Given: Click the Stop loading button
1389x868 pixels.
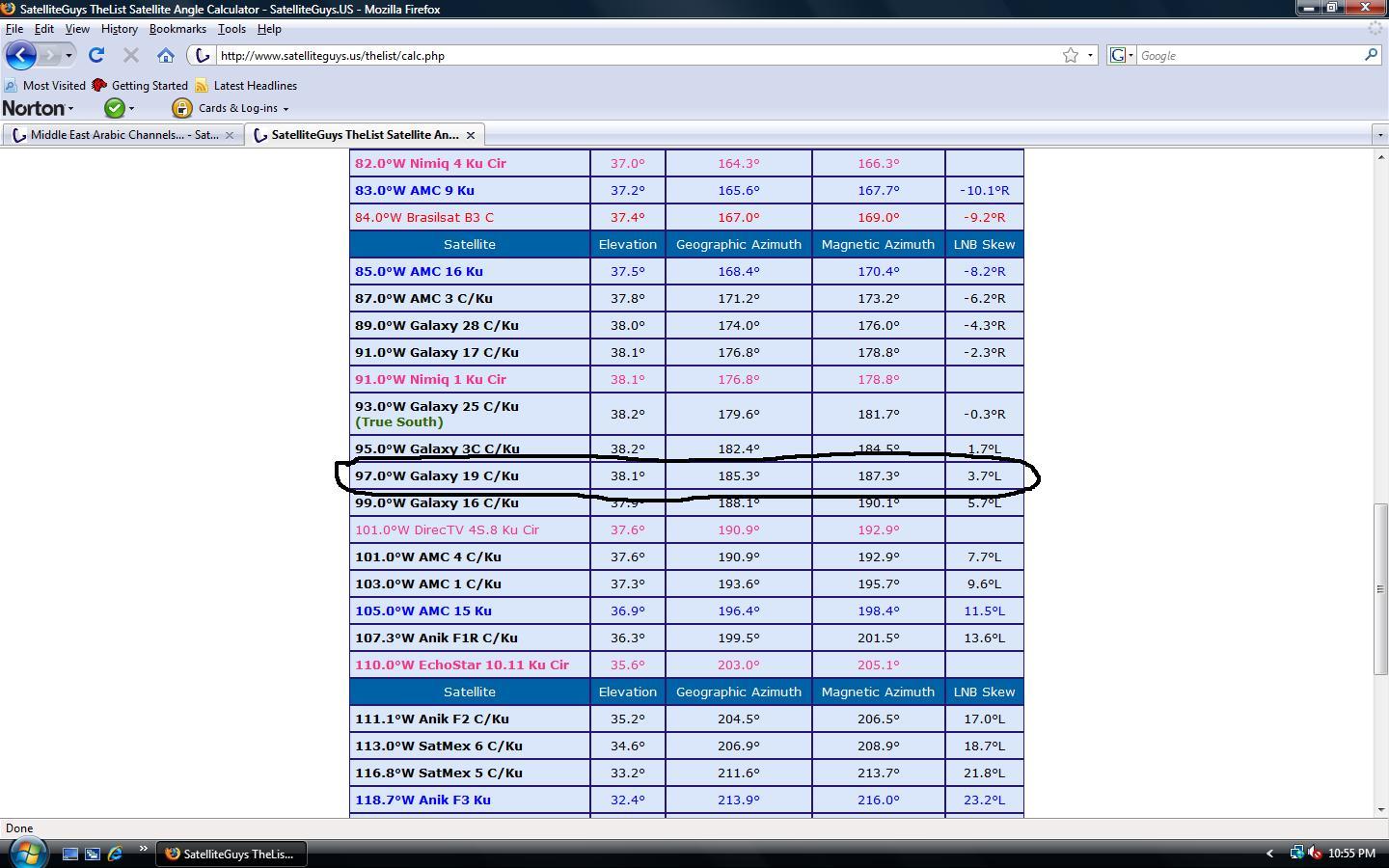Looking at the screenshot, I should (x=131, y=55).
